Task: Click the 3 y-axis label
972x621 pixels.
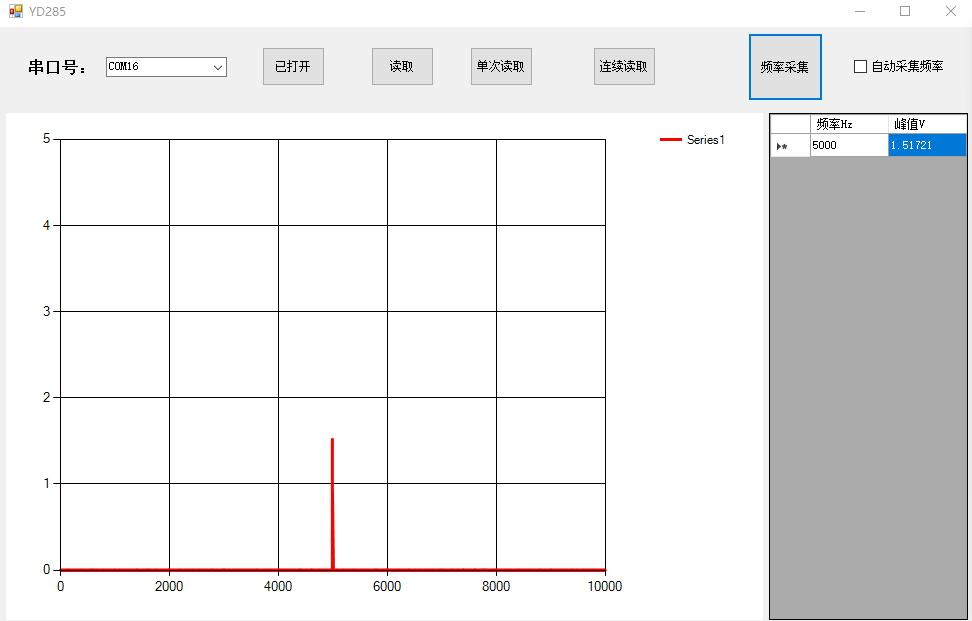Action: tap(46, 311)
